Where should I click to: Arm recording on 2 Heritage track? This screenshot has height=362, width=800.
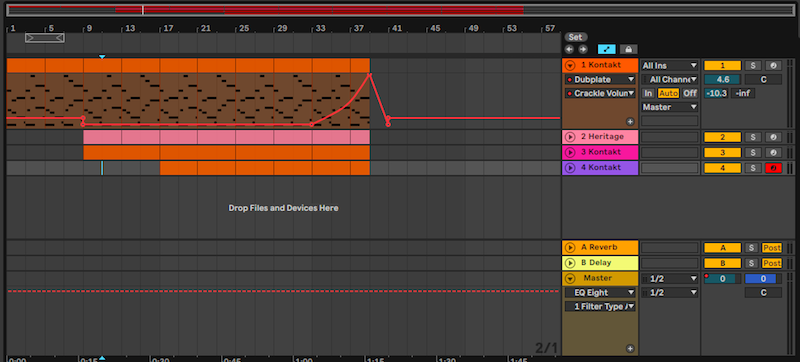[x=773, y=137]
